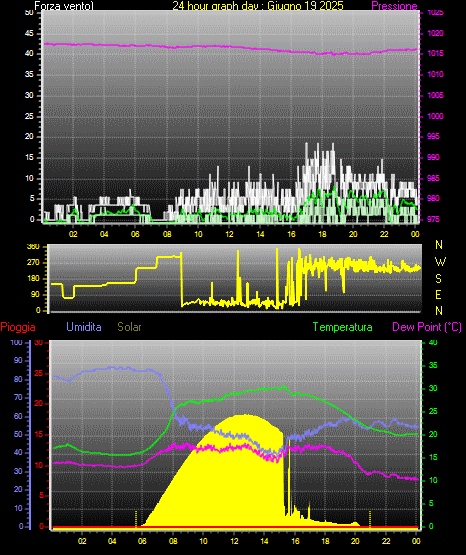The height and width of the screenshot is (555, 466).
Task: Click the yellow sunrise marker near hour 06
Action: coord(136,519)
